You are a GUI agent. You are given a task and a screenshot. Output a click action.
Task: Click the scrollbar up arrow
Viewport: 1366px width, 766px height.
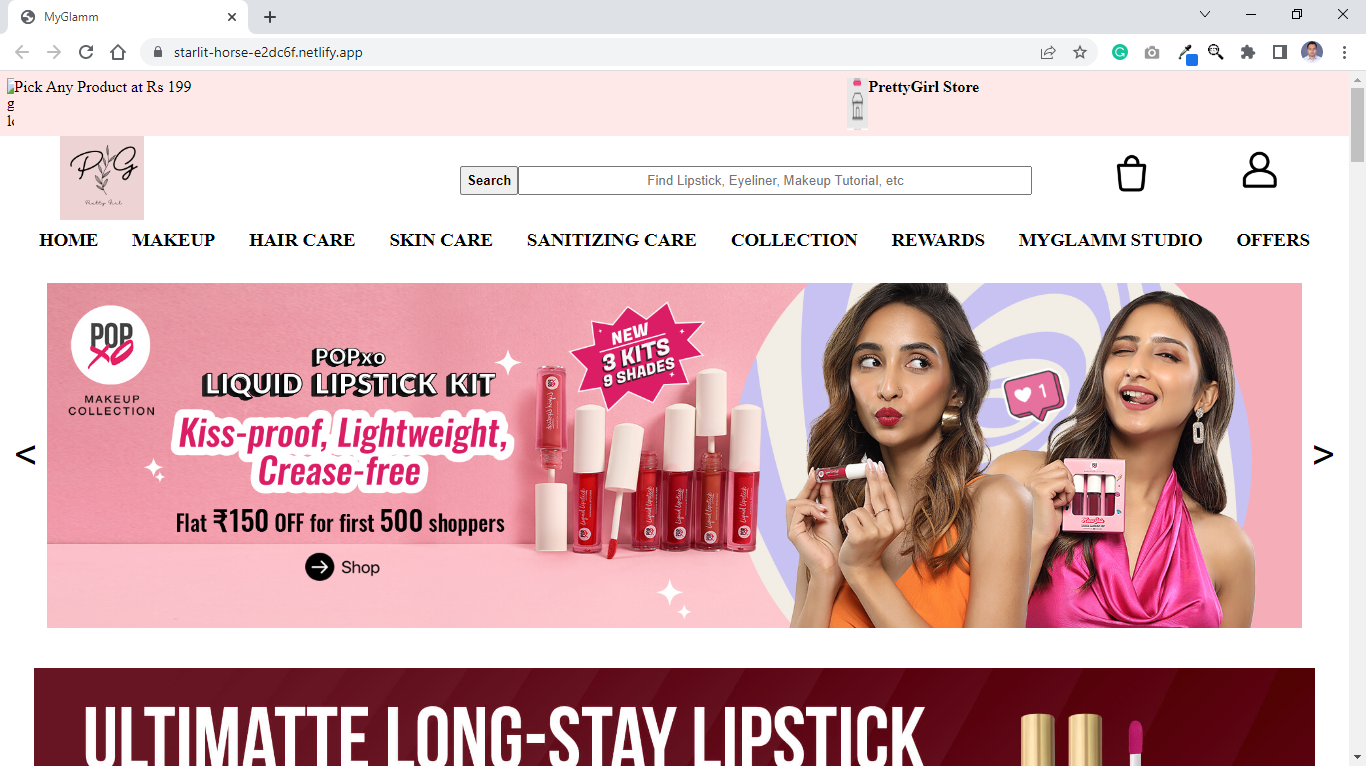click(x=1357, y=79)
